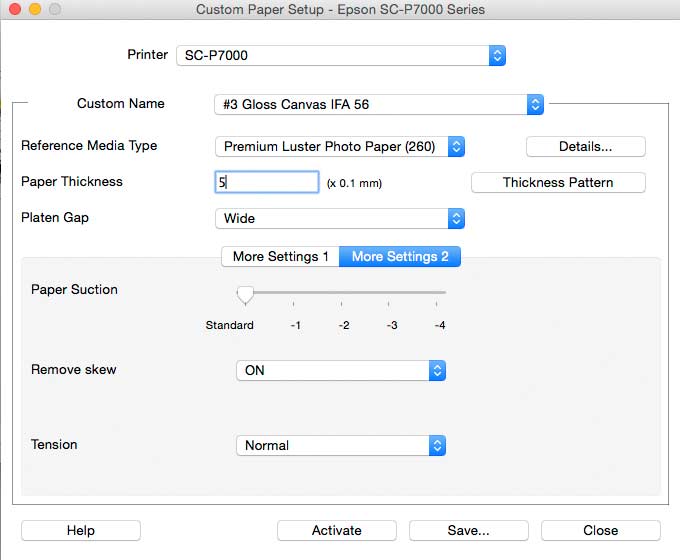
Task: Open the Printer dropdown showing SC-P7000
Action: (341, 56)
